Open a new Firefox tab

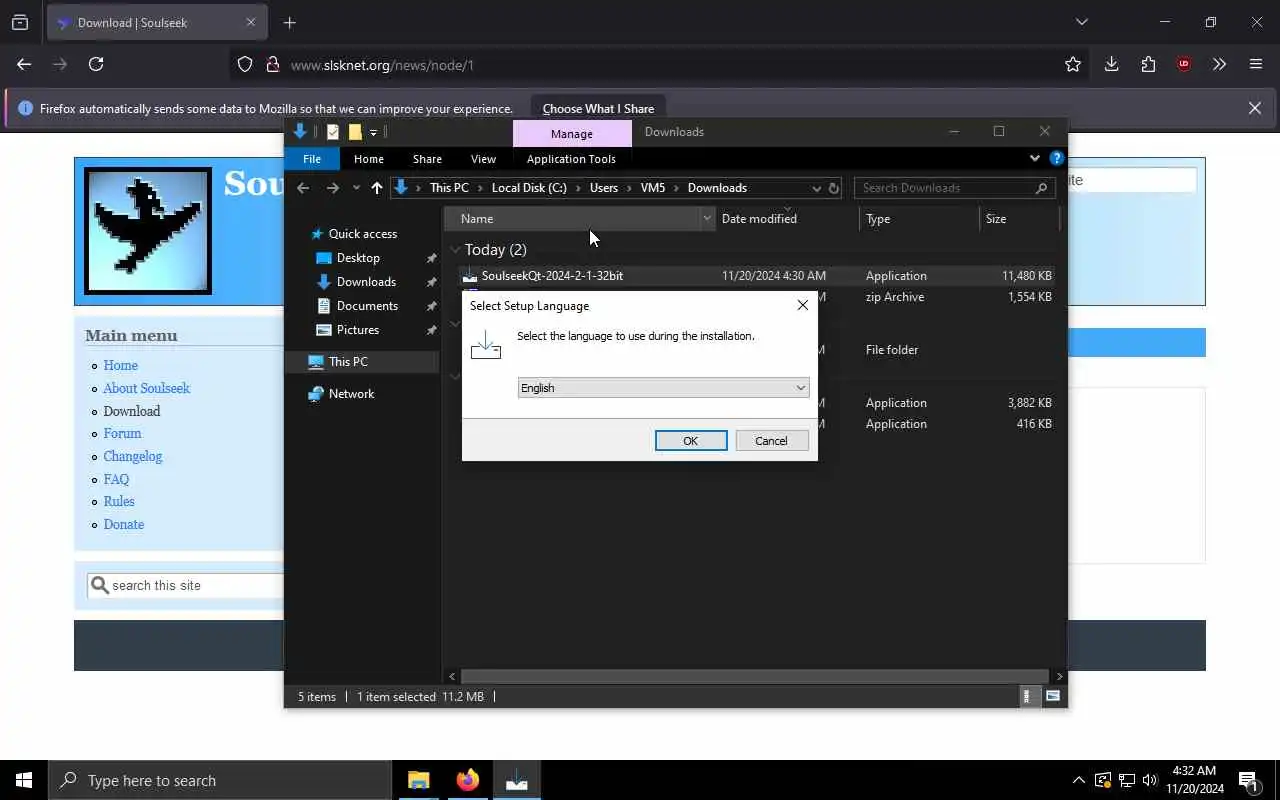[290, 23]
